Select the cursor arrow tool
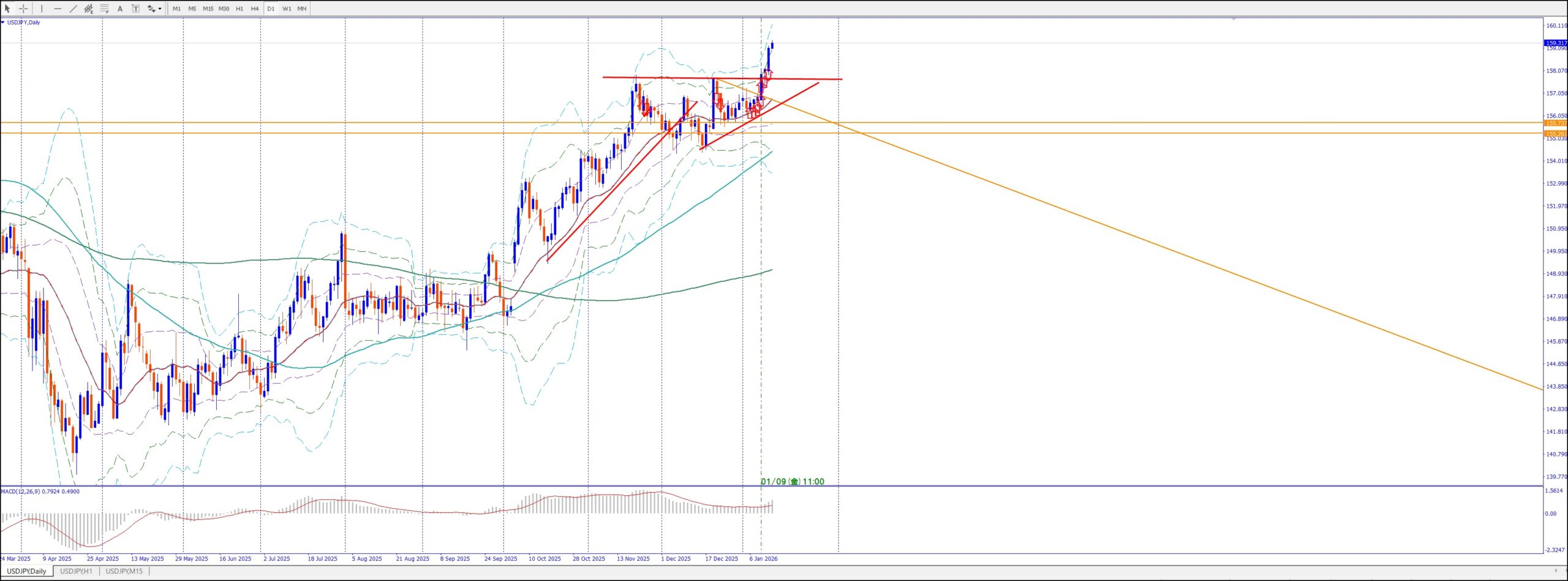The width and height of the screenshot is (1568, 581). click(7, 9)
